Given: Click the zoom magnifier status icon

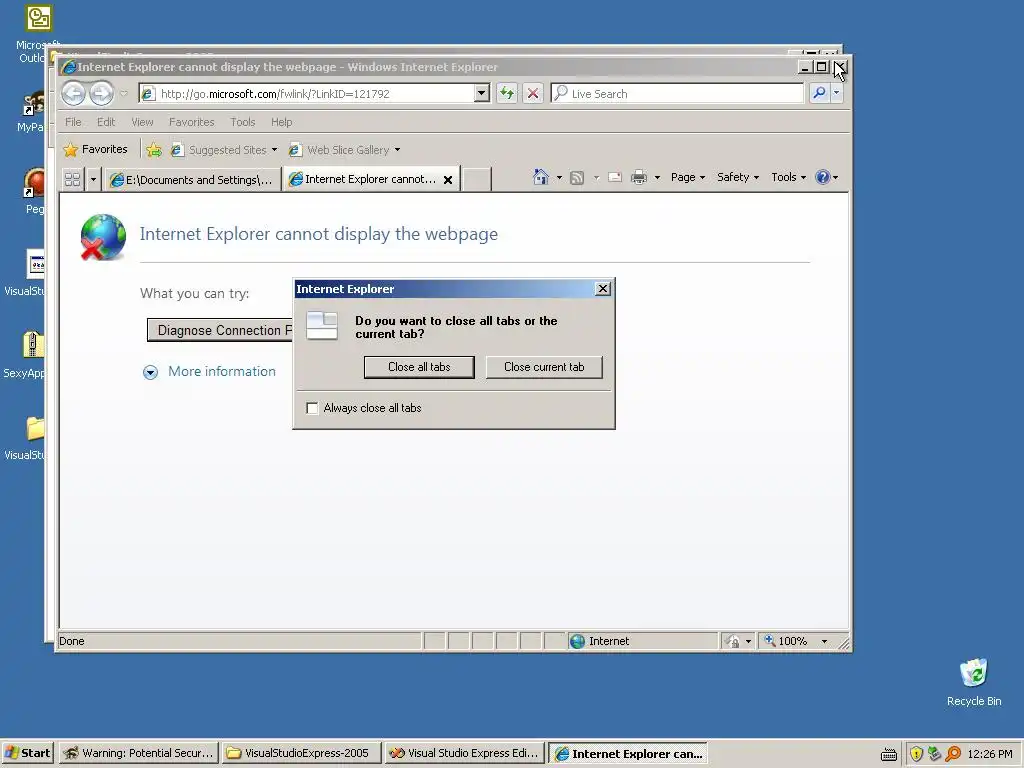Looking at the screenshot, I should point(770,641).
